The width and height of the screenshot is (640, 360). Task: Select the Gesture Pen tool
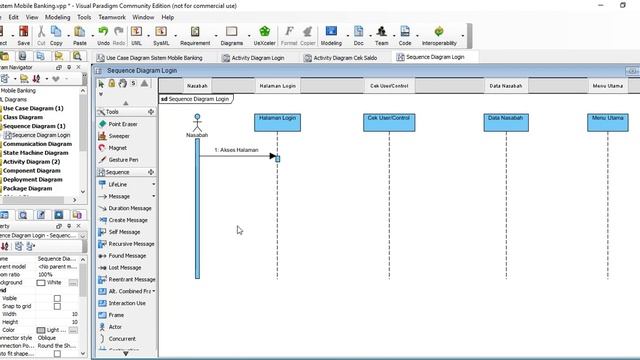pos(123,160)
